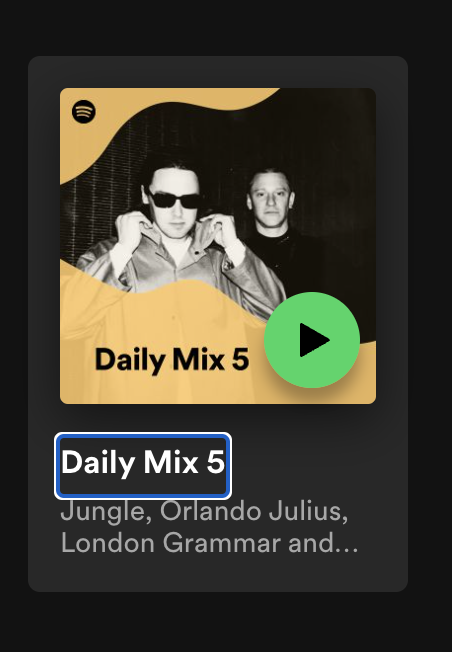The height and width of the screenshot is (652, 452).
Task: Click the Spotify logo on the cover
Action: click(x=84, y=111)
